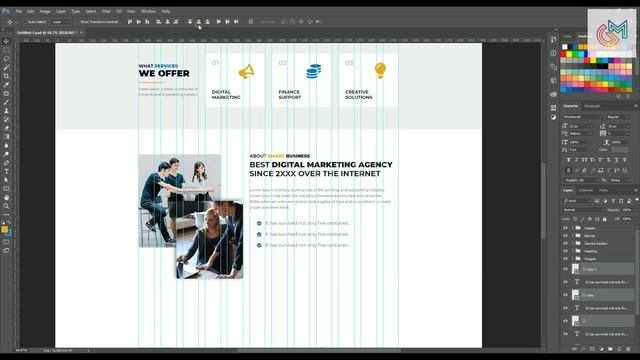The width and height of the screenshot is (640, 360).
Task: Open the Window menu
Action: 148,11
